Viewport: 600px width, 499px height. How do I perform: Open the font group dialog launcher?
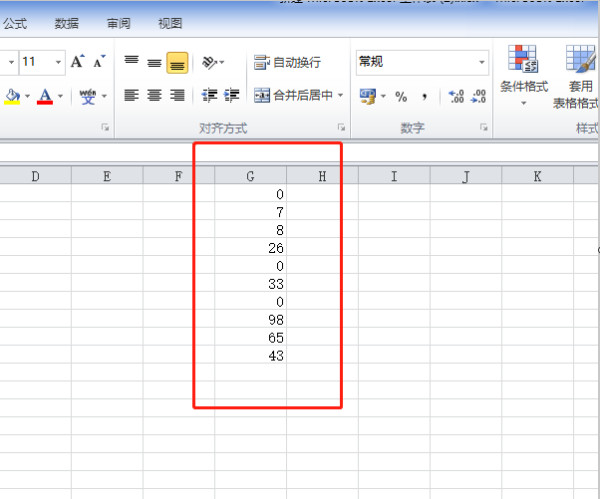coord(105,127)
